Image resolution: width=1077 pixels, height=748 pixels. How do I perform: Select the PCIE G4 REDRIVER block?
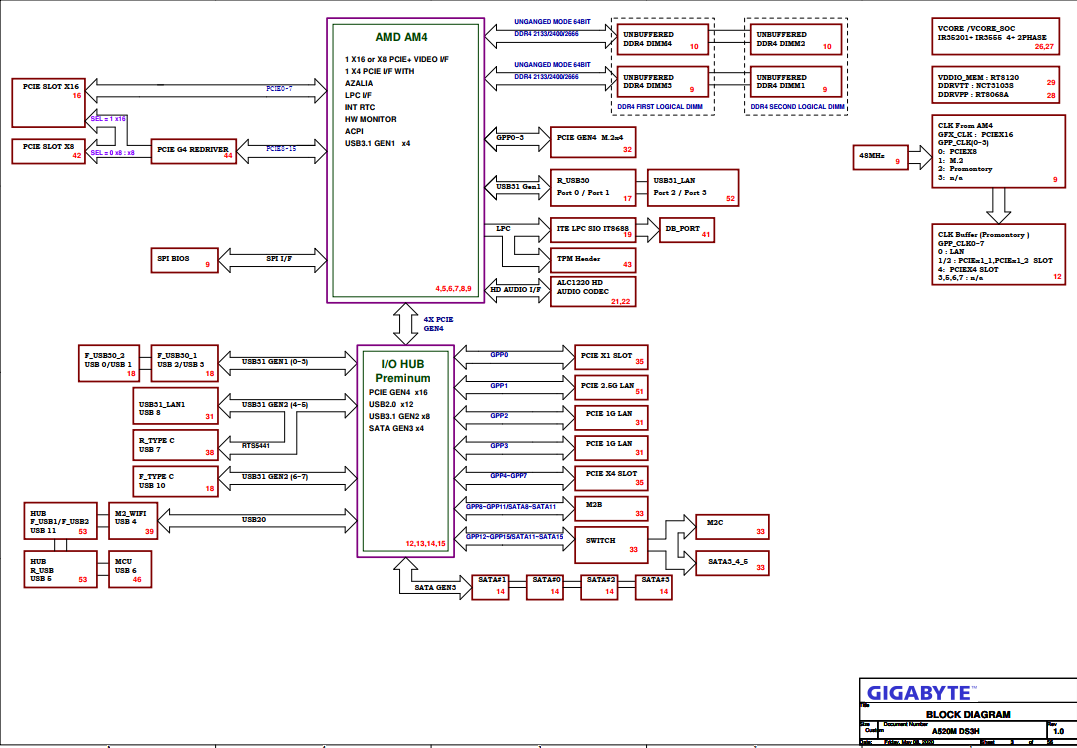click(x=192, y=151)
